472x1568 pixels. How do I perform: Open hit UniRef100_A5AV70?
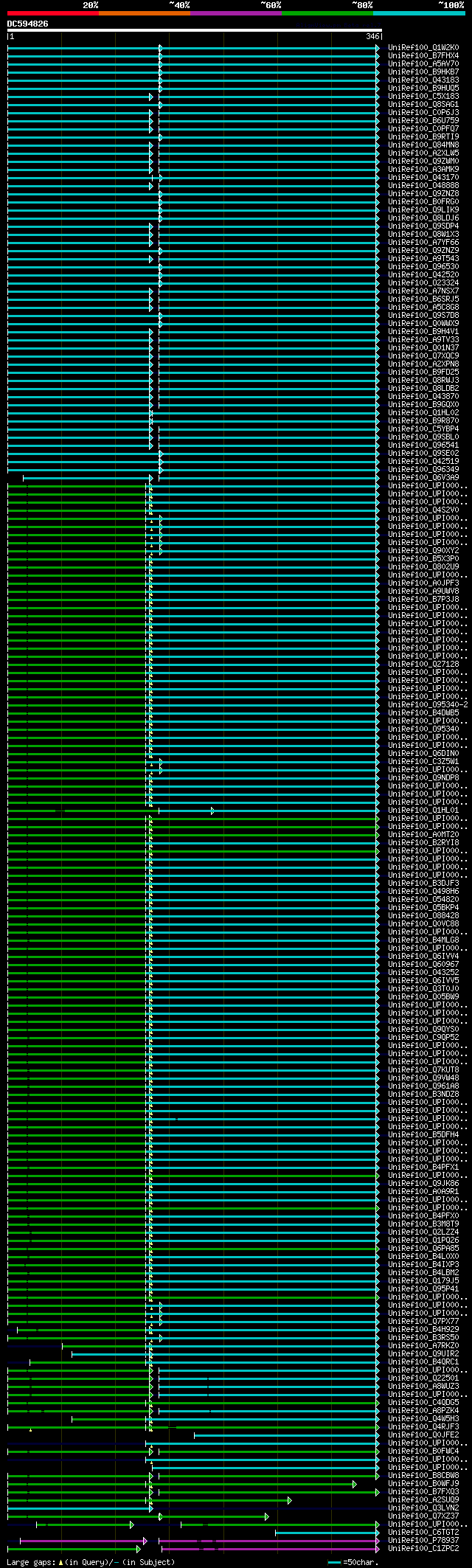(x=423, y=63)
